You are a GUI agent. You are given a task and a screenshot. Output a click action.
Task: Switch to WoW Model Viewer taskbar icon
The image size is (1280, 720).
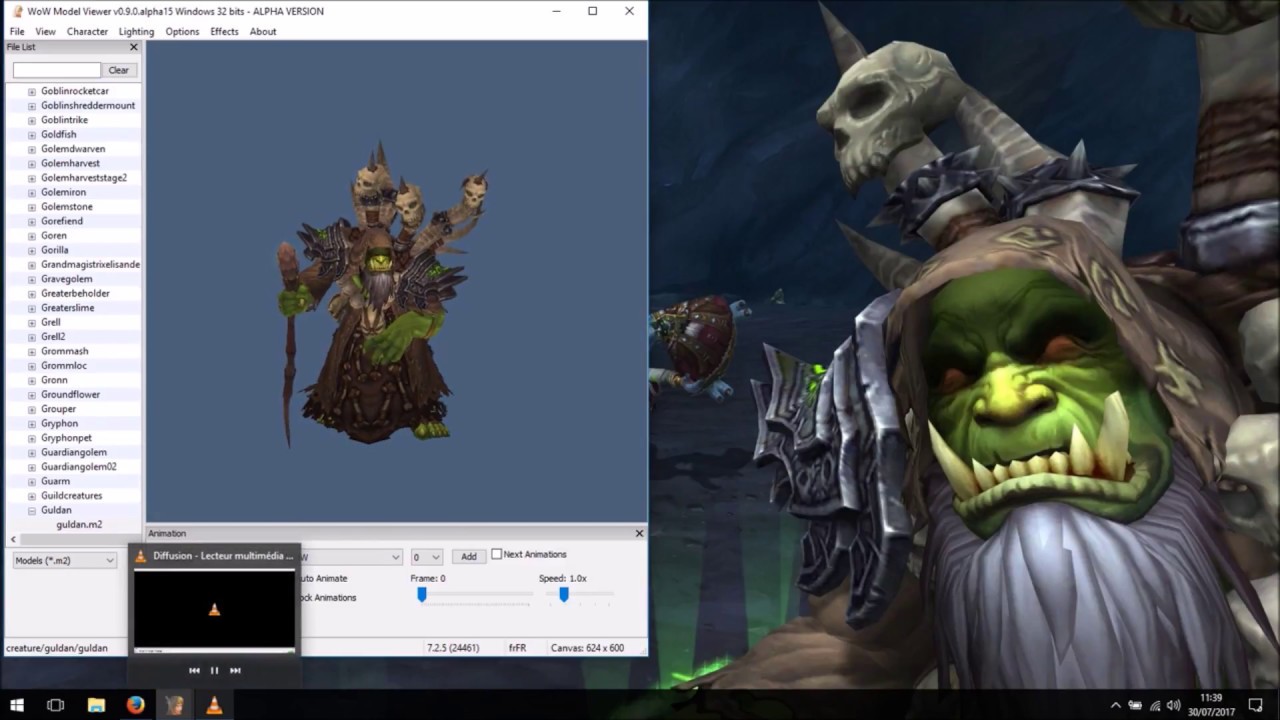pos(175,705)
